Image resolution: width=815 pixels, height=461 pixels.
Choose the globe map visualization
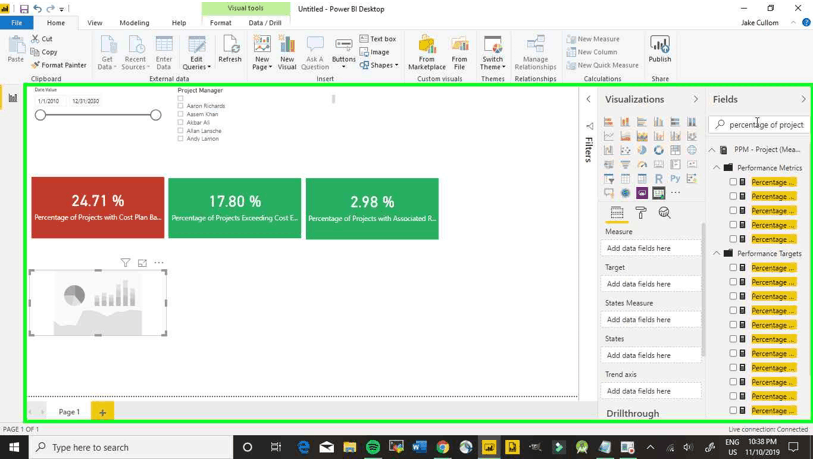pos(692,150)
